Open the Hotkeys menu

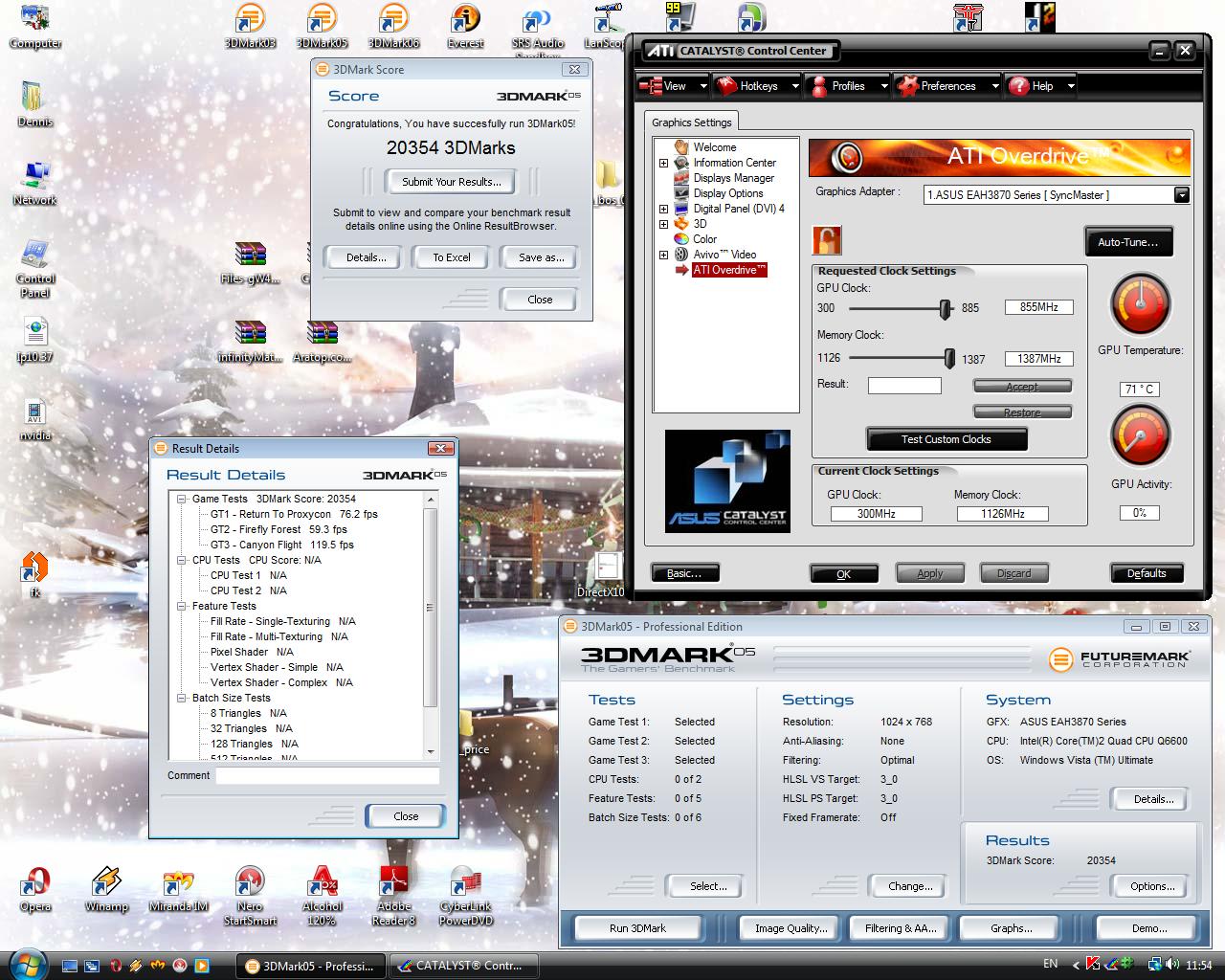click(x=758, y=86)
